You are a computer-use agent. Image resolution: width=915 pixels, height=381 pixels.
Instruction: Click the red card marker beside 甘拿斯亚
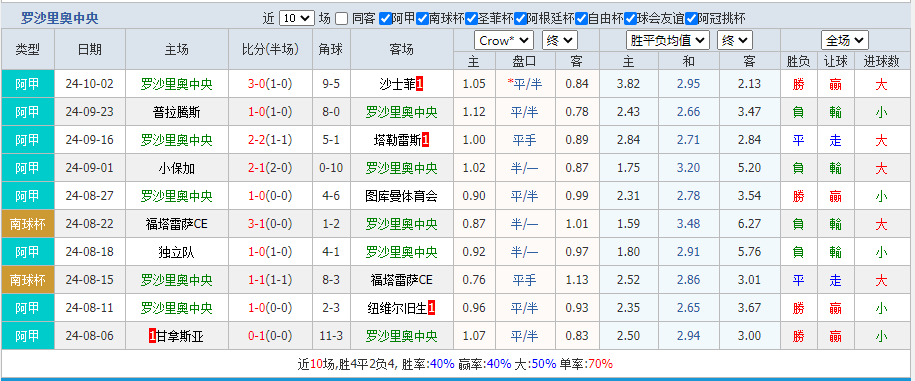tap(152, 336)
